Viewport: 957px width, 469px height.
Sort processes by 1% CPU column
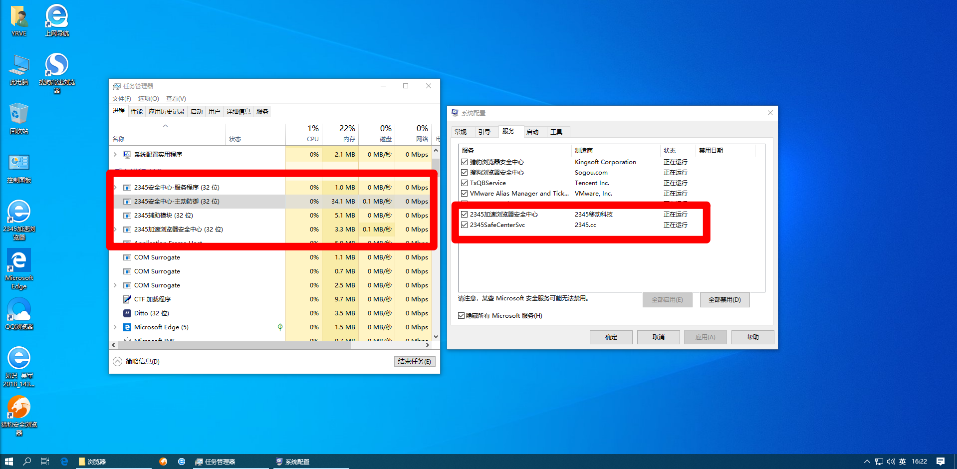pyautogui.click(x=304, y=134)
